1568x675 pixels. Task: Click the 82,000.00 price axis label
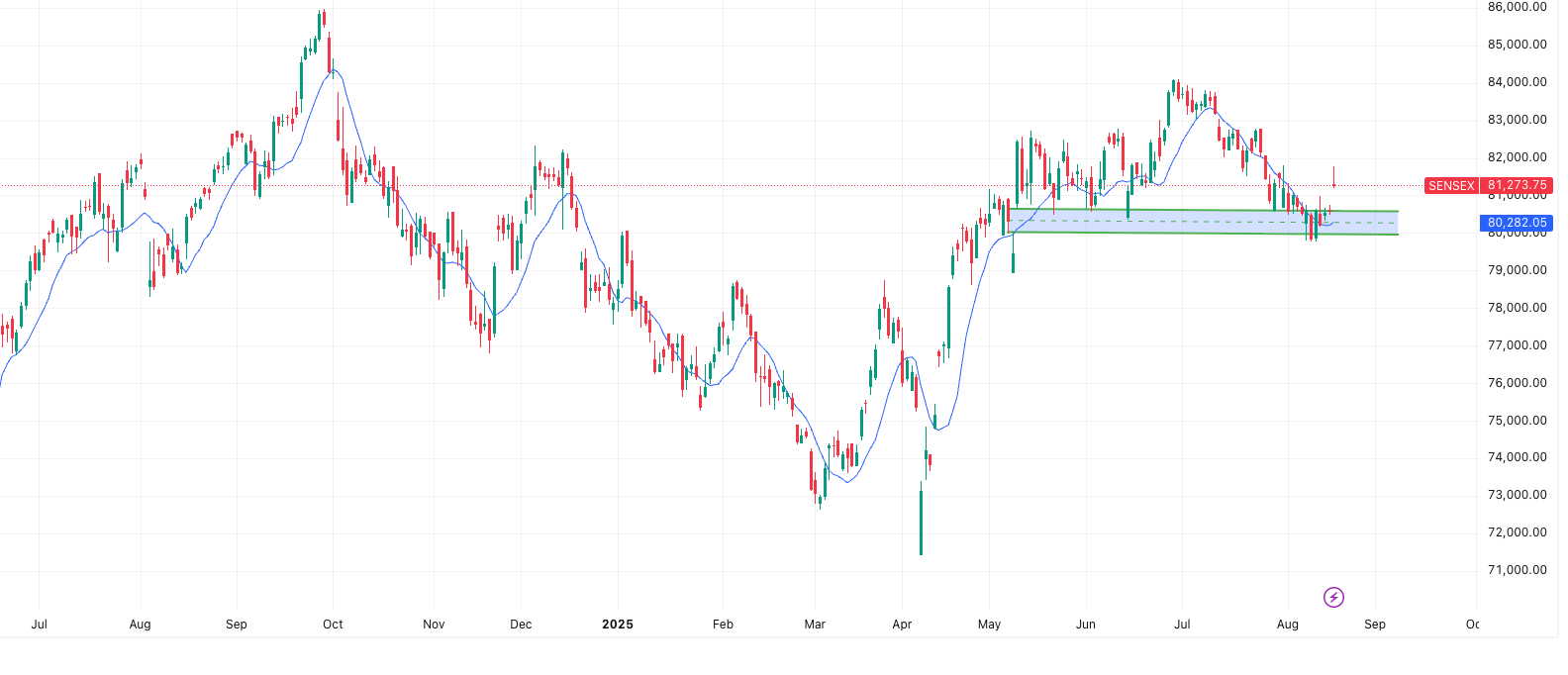(x=1517, y=157)
